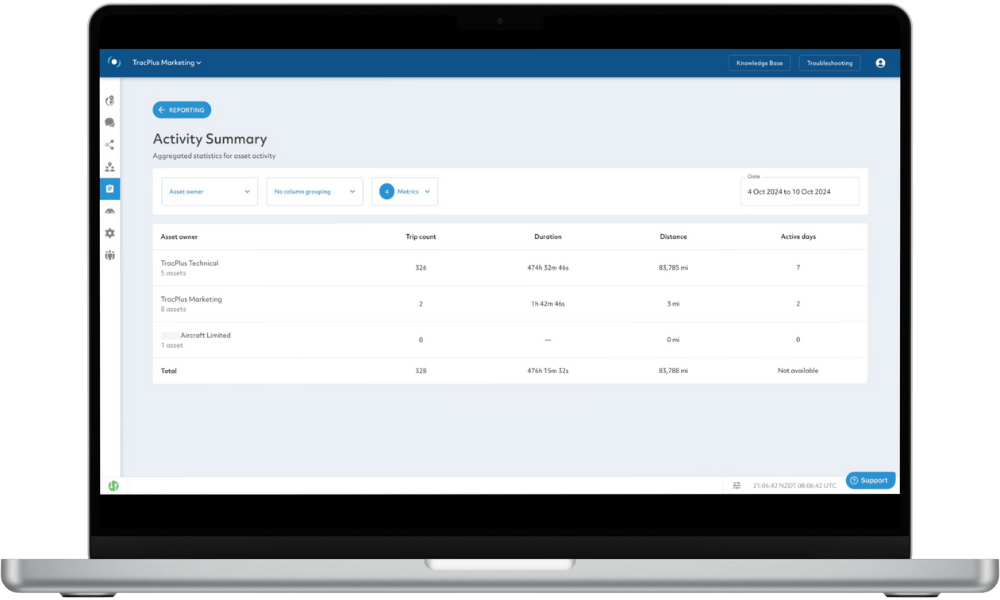
Task: Click the back arrow in Reporting button
Action: click(x=161, y=110)
